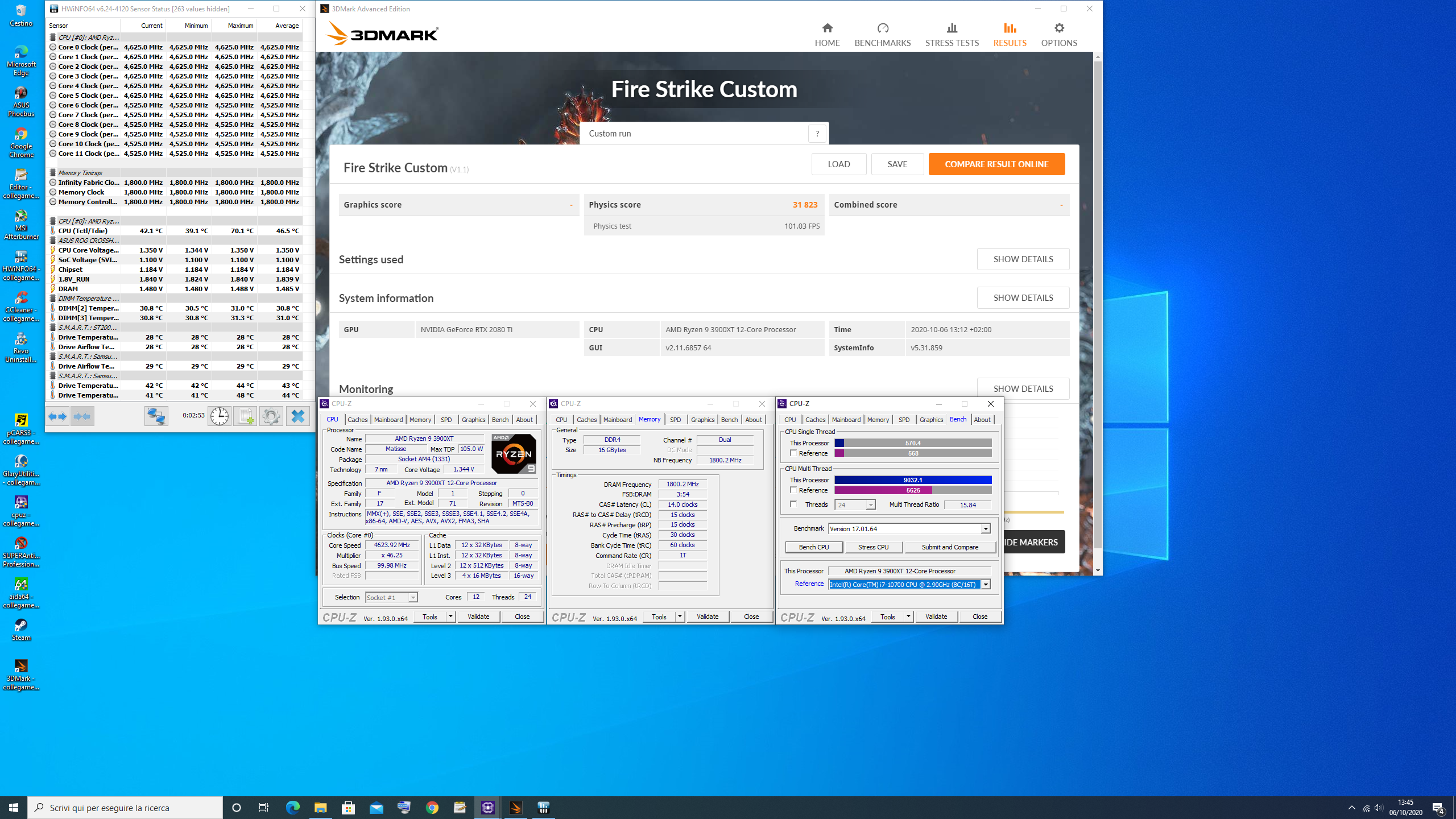
Task: Select Infinity Fabric Clock sensor row
Action: click(x=174, y=183)
